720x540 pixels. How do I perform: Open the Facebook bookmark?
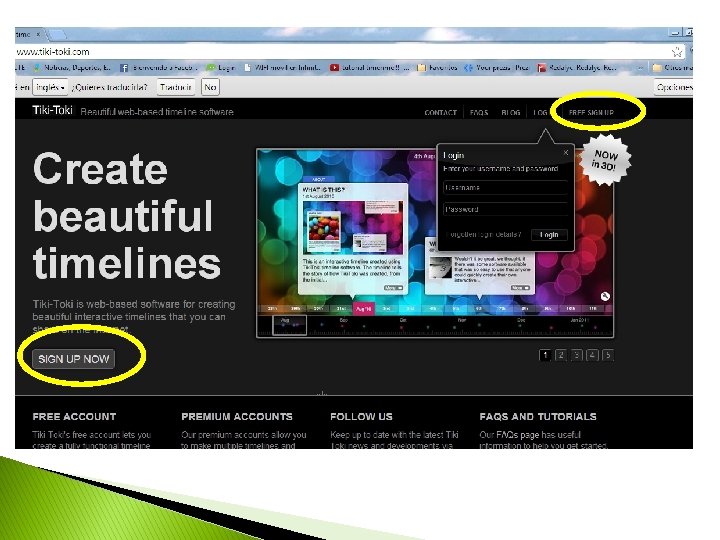point(158,68)
